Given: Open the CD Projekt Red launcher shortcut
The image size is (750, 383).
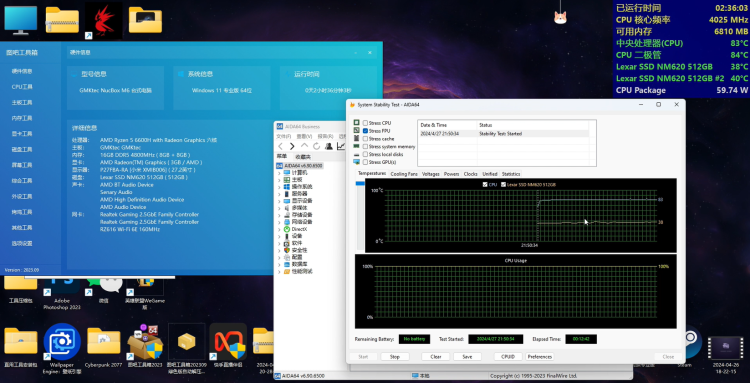Looking at the screenshot, I should [103, 21].
